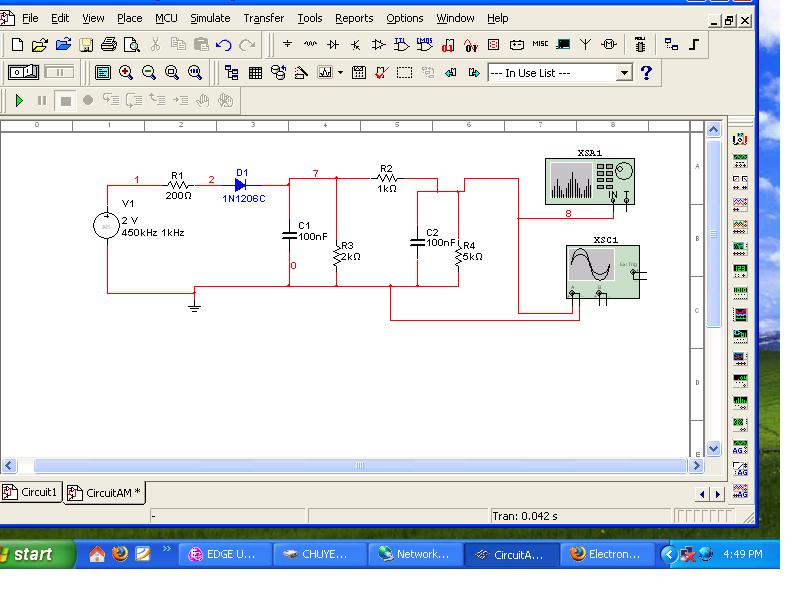Open the MCU chip component group
This screenshot has width=800, height=600.
click(640, 45)
